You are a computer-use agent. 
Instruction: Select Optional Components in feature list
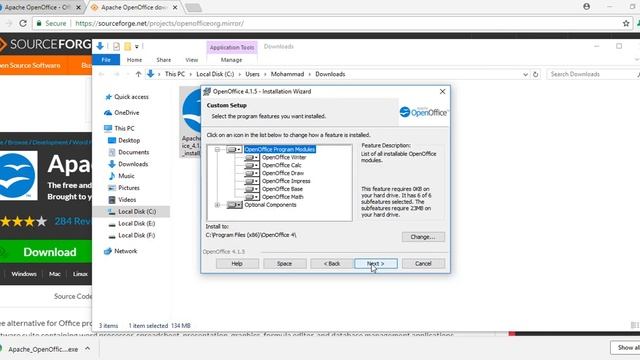pos(270,205)
